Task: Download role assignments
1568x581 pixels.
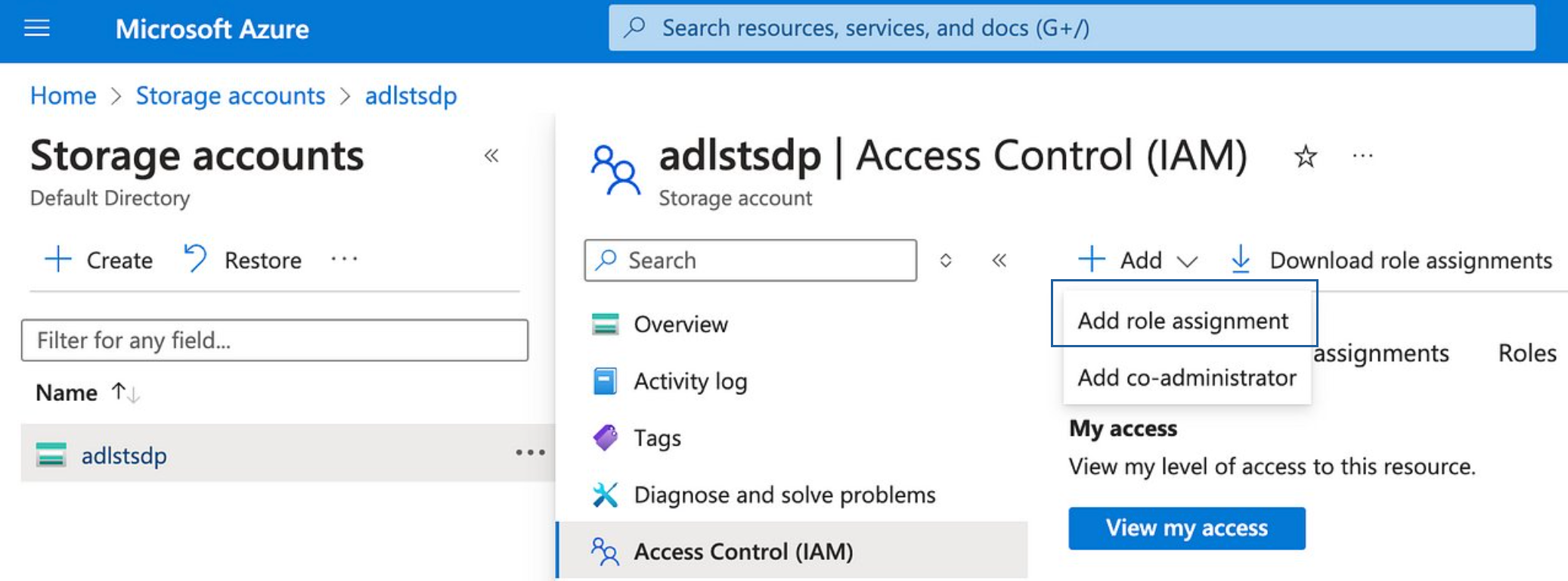Action: (x=1391, y=260)
